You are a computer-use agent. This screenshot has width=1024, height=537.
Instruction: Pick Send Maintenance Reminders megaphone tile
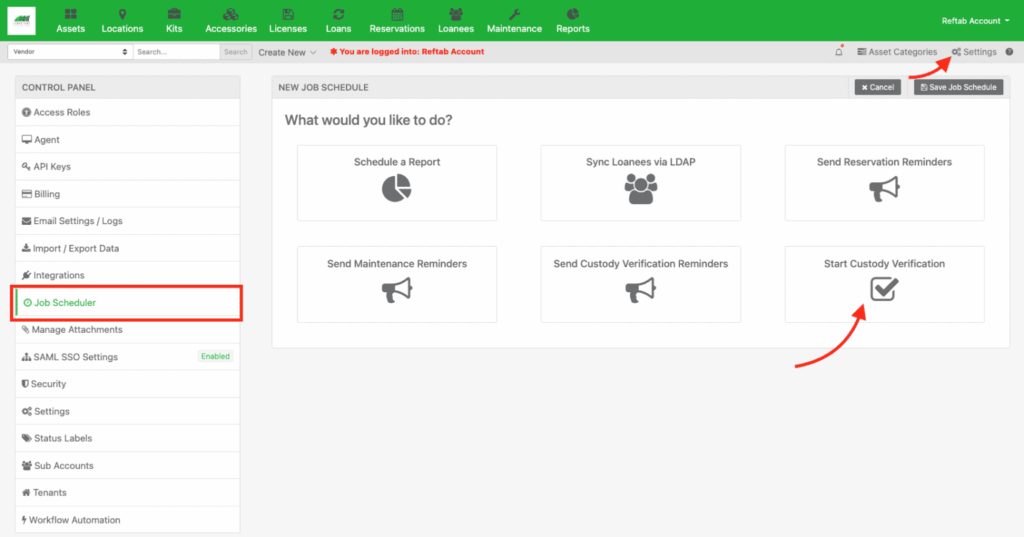396,284
